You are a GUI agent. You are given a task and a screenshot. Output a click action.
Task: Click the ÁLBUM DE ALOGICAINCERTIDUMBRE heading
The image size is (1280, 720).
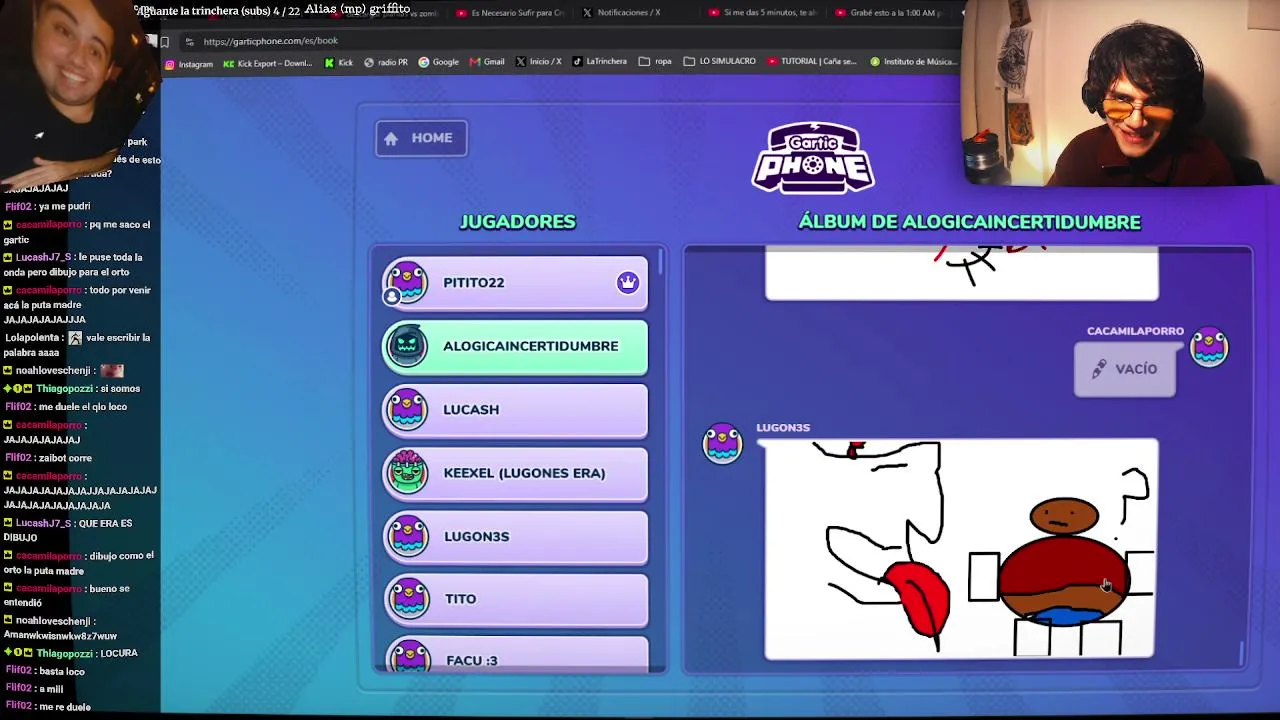[969, 222]
